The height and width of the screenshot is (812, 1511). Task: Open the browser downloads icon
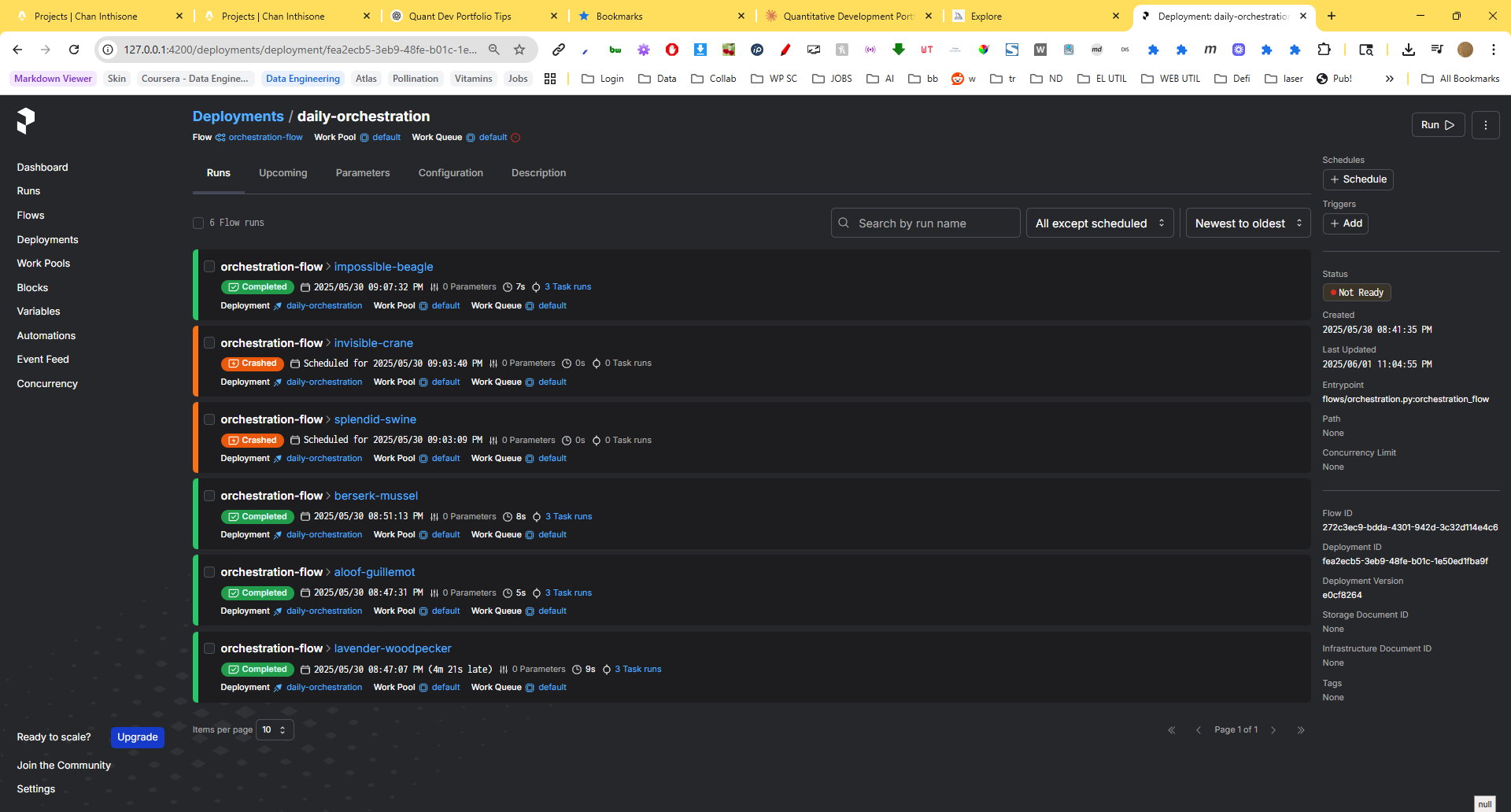pyautogui.click(x=1408, y=50)
